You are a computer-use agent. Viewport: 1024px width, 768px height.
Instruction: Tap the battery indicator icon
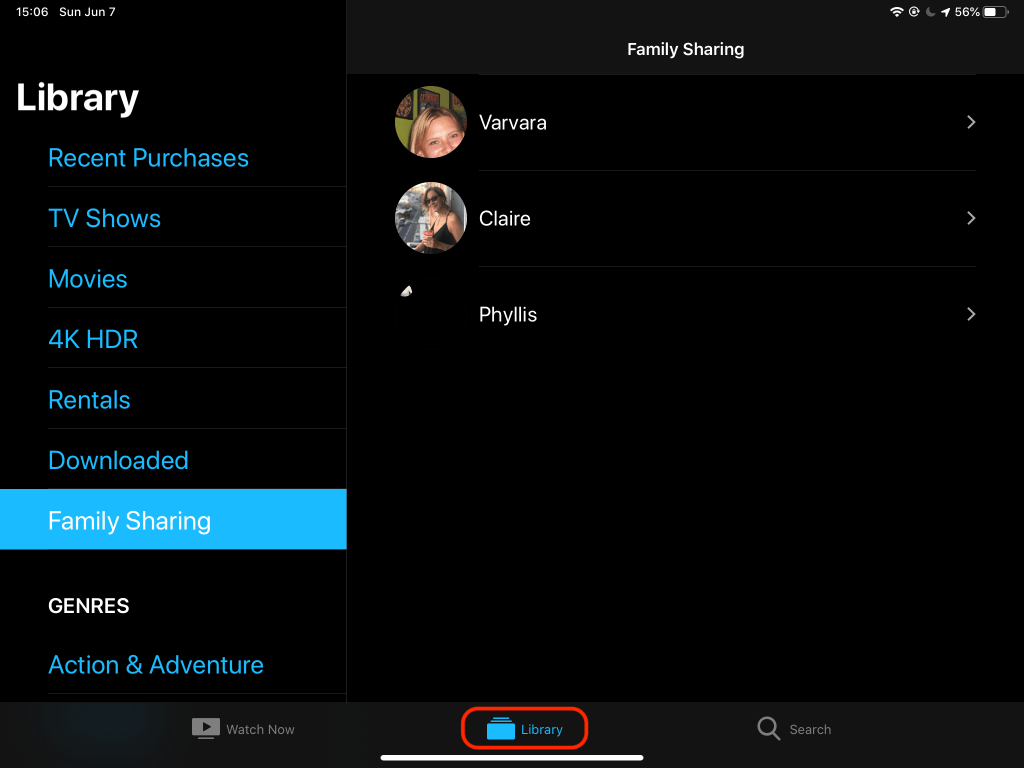tap(996, 12)
